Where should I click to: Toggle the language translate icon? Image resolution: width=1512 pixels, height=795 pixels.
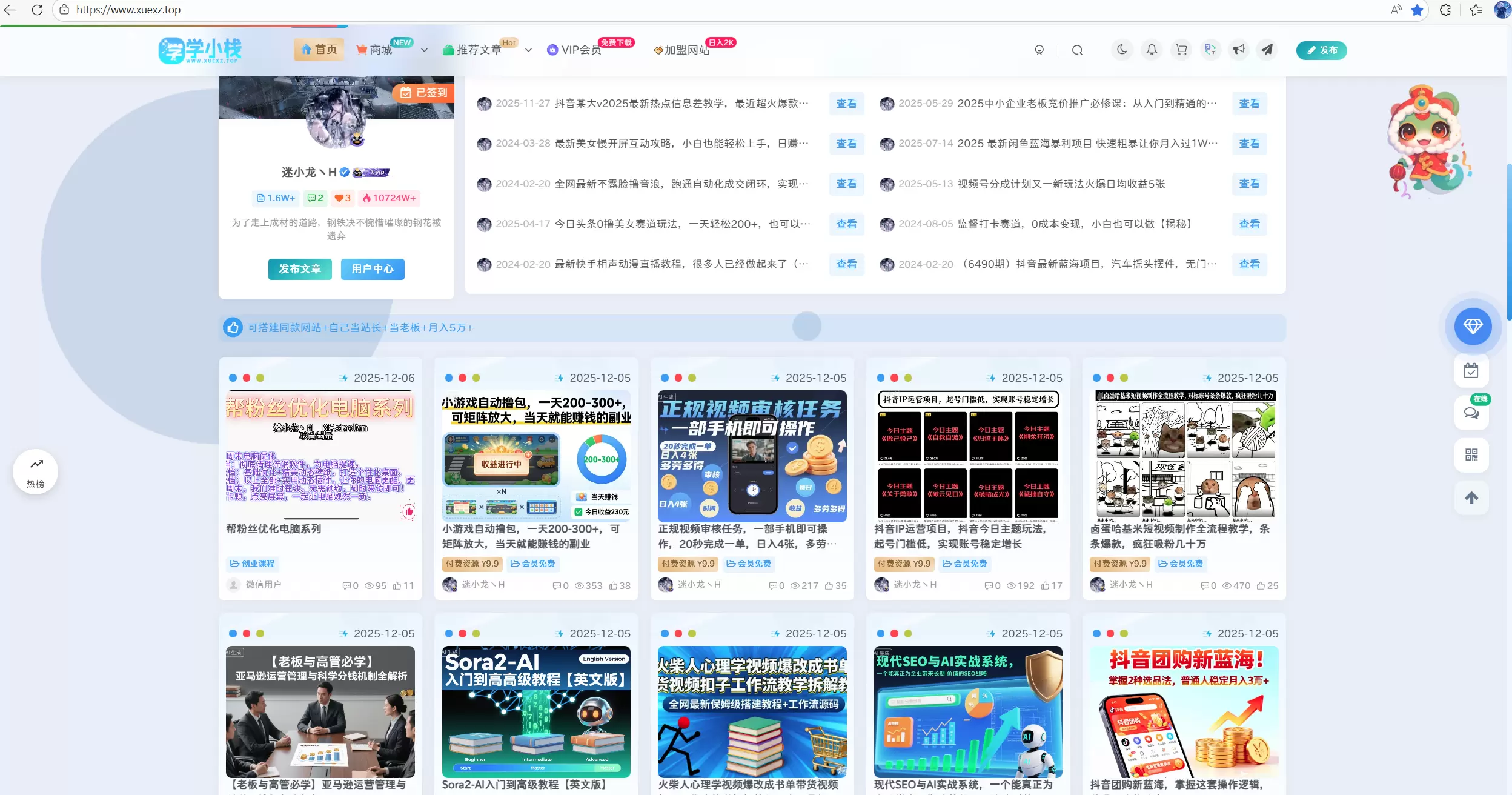click(1210, 50)
